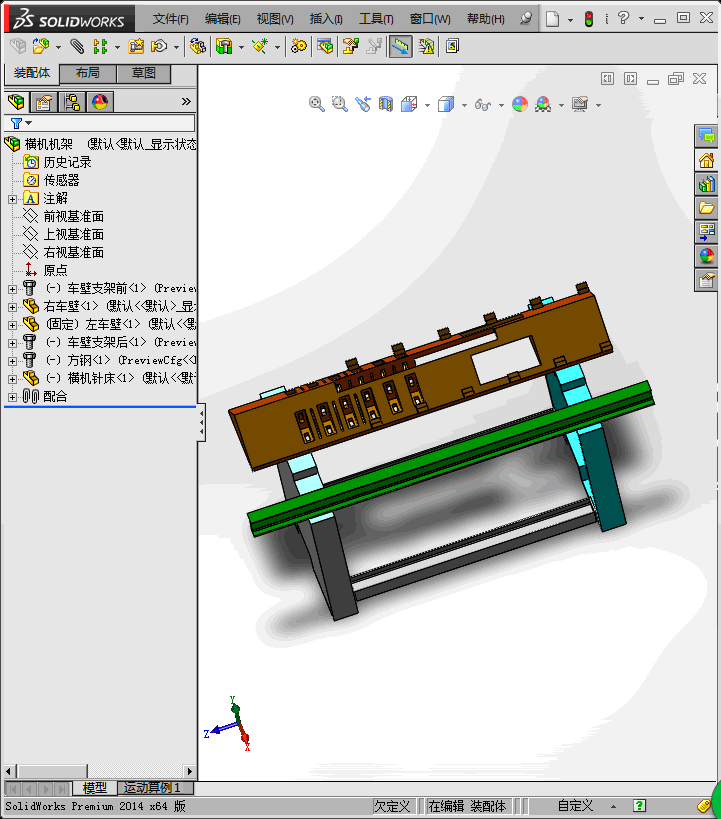Open the File Explorer task pane
721x819 pixels.
(706, 208)
